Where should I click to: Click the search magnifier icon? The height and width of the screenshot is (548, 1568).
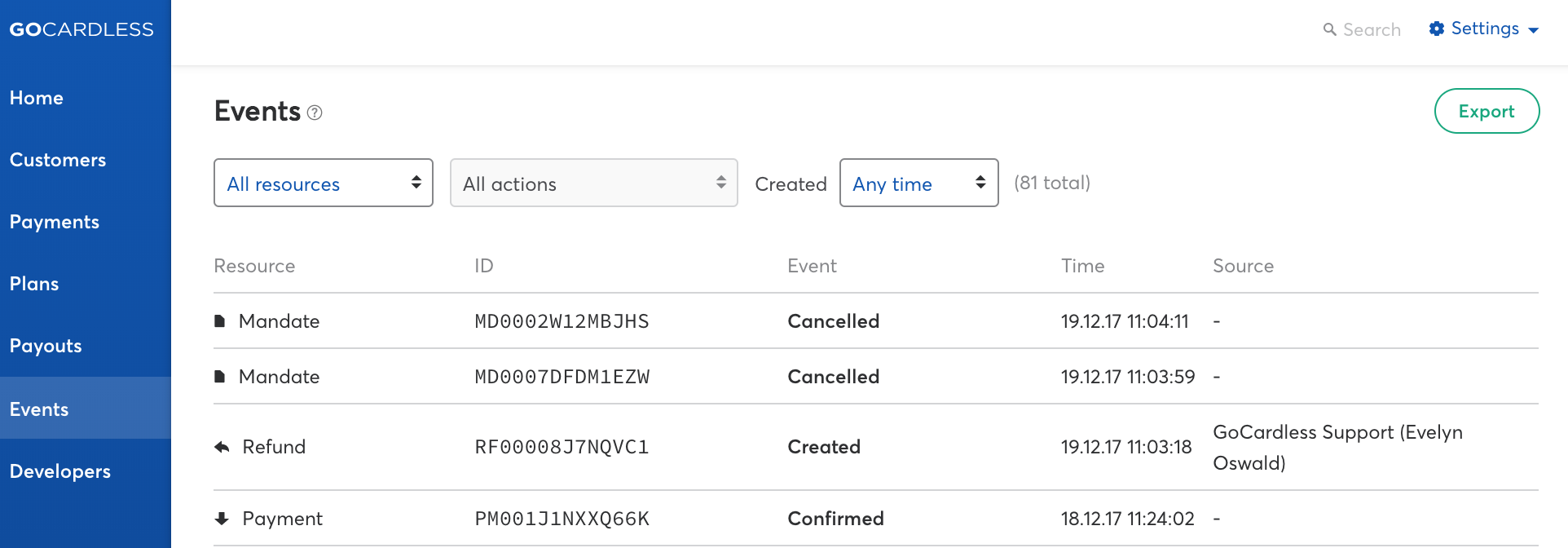[1329, 29]
